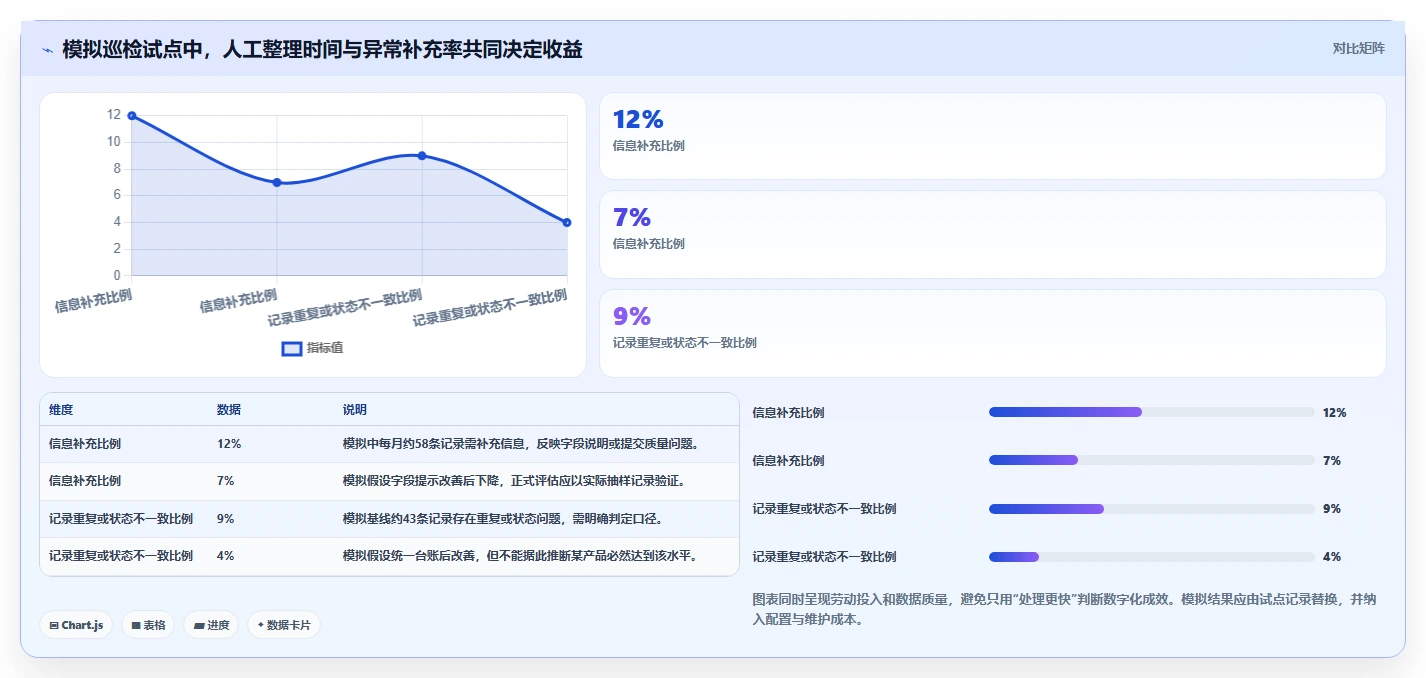Image resolution: width=1426 pixels, height=678 pixels.
Task: Select the 表格 chip
Action: pyautogui.click(x=148, y=625)
